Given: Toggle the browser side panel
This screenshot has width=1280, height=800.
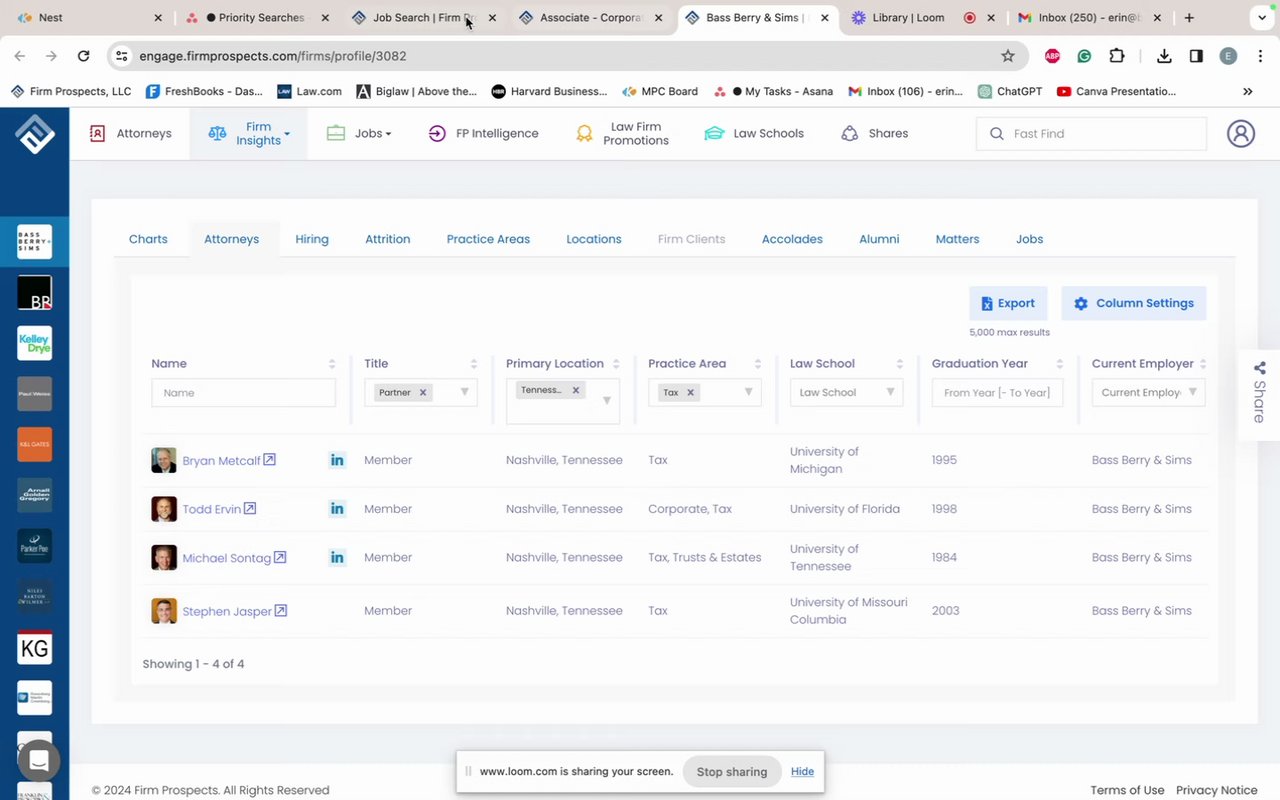Looking at the screenshot, I should (x=1196, y=56).
